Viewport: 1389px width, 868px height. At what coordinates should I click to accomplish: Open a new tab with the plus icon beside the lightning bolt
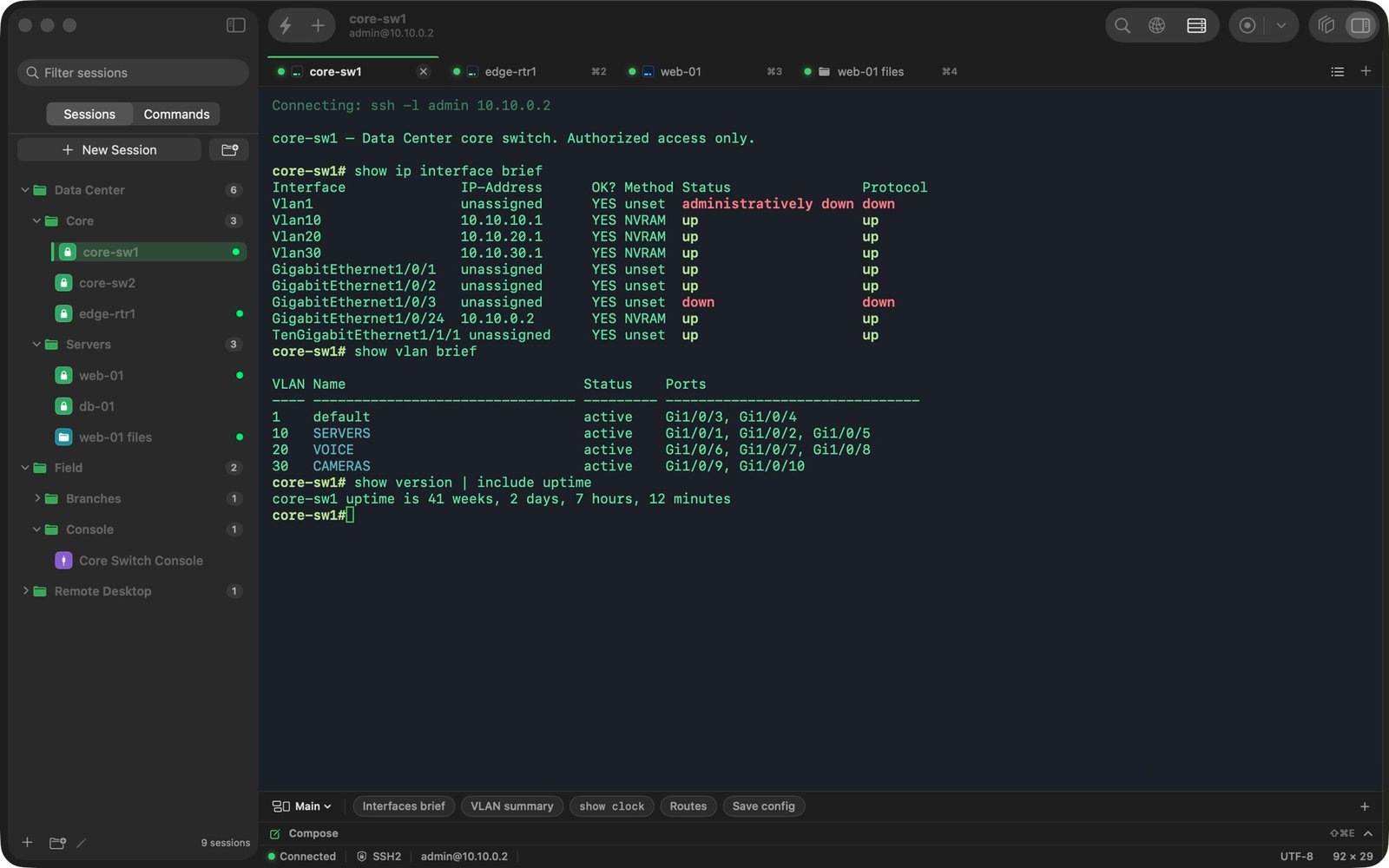click(318, 26)
